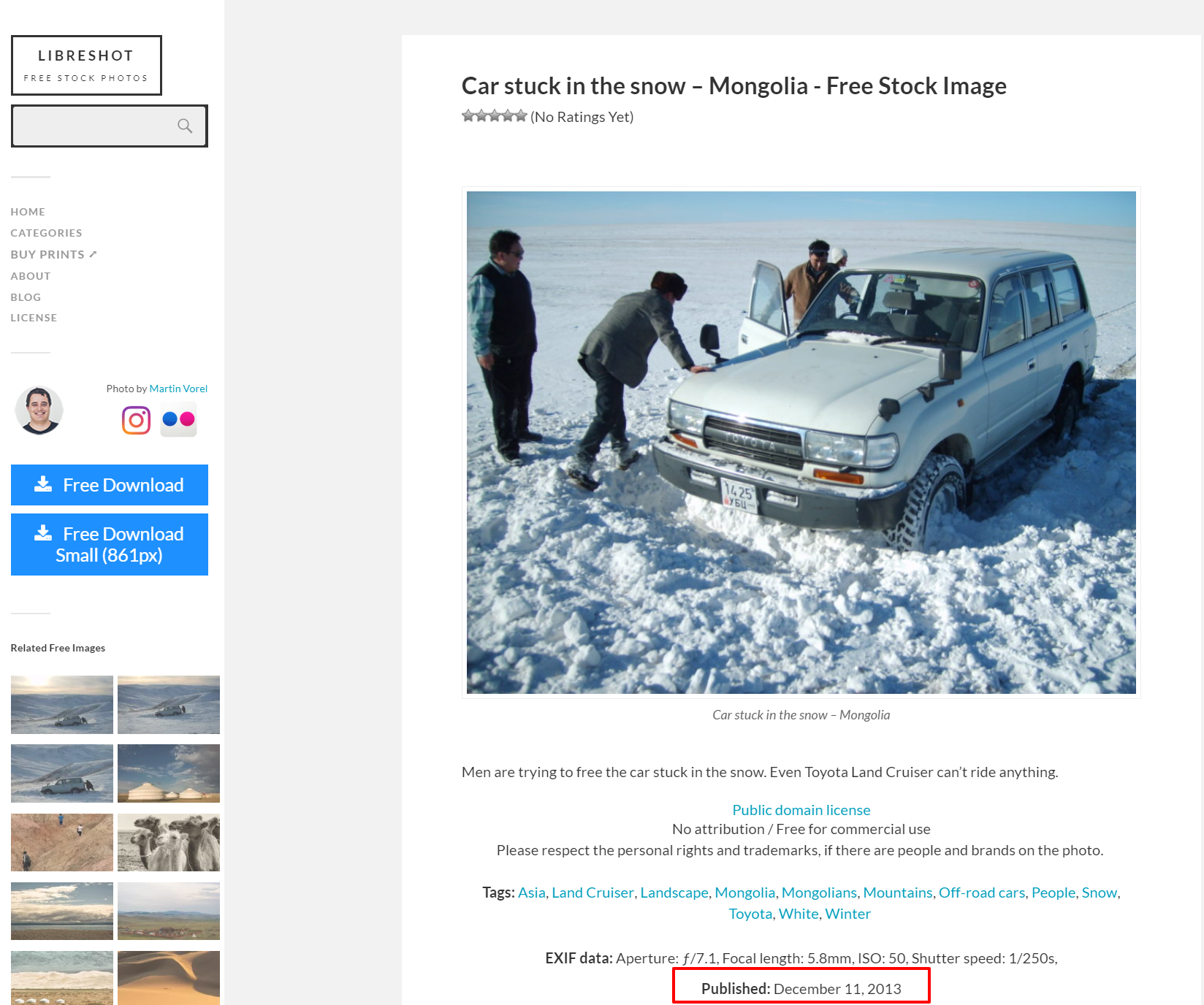
Task: Rate the photo with the fifth star
Action: coord(520,115)
